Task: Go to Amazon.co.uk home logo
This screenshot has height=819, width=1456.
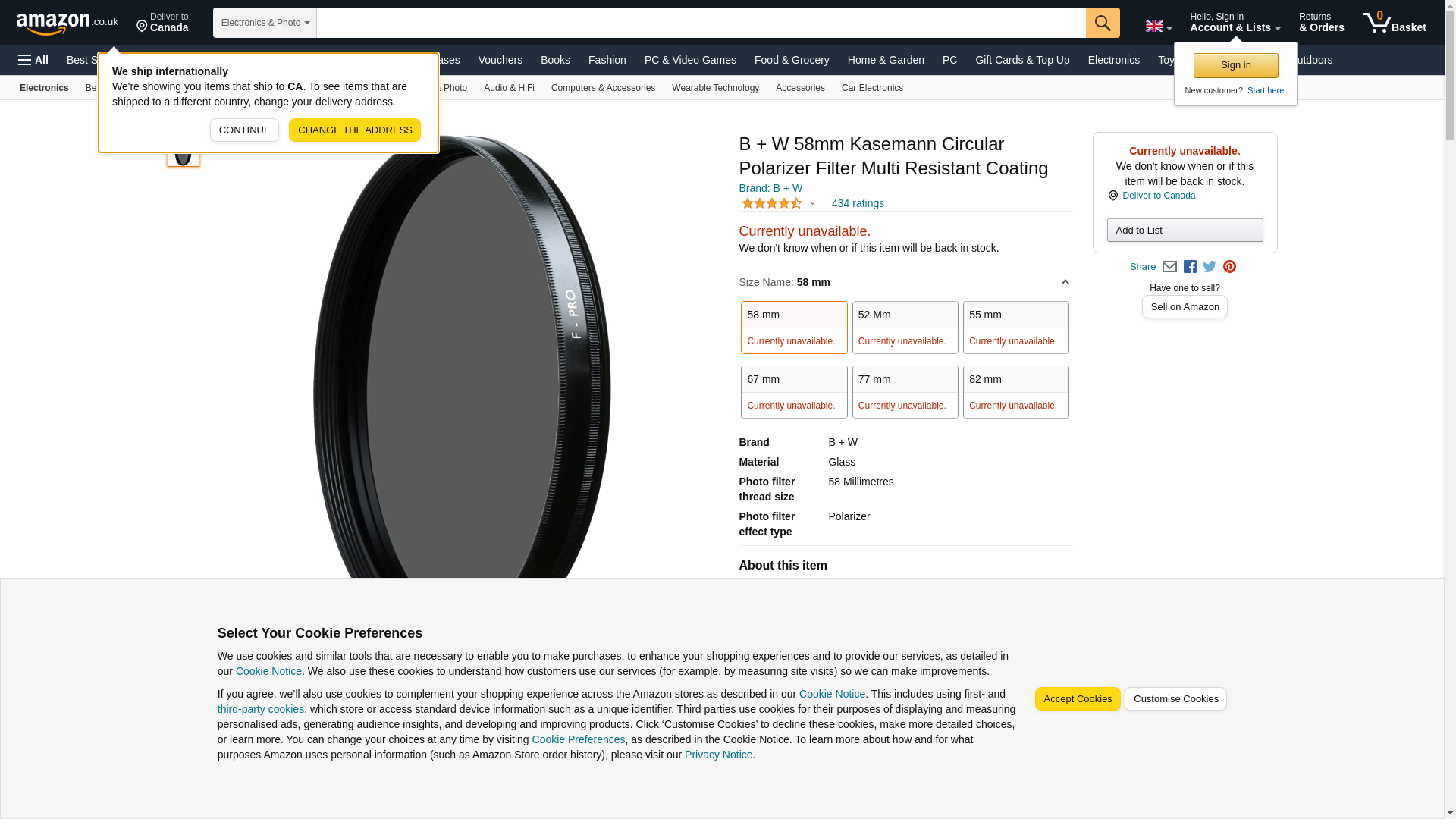Action: [x=67, y=23]
